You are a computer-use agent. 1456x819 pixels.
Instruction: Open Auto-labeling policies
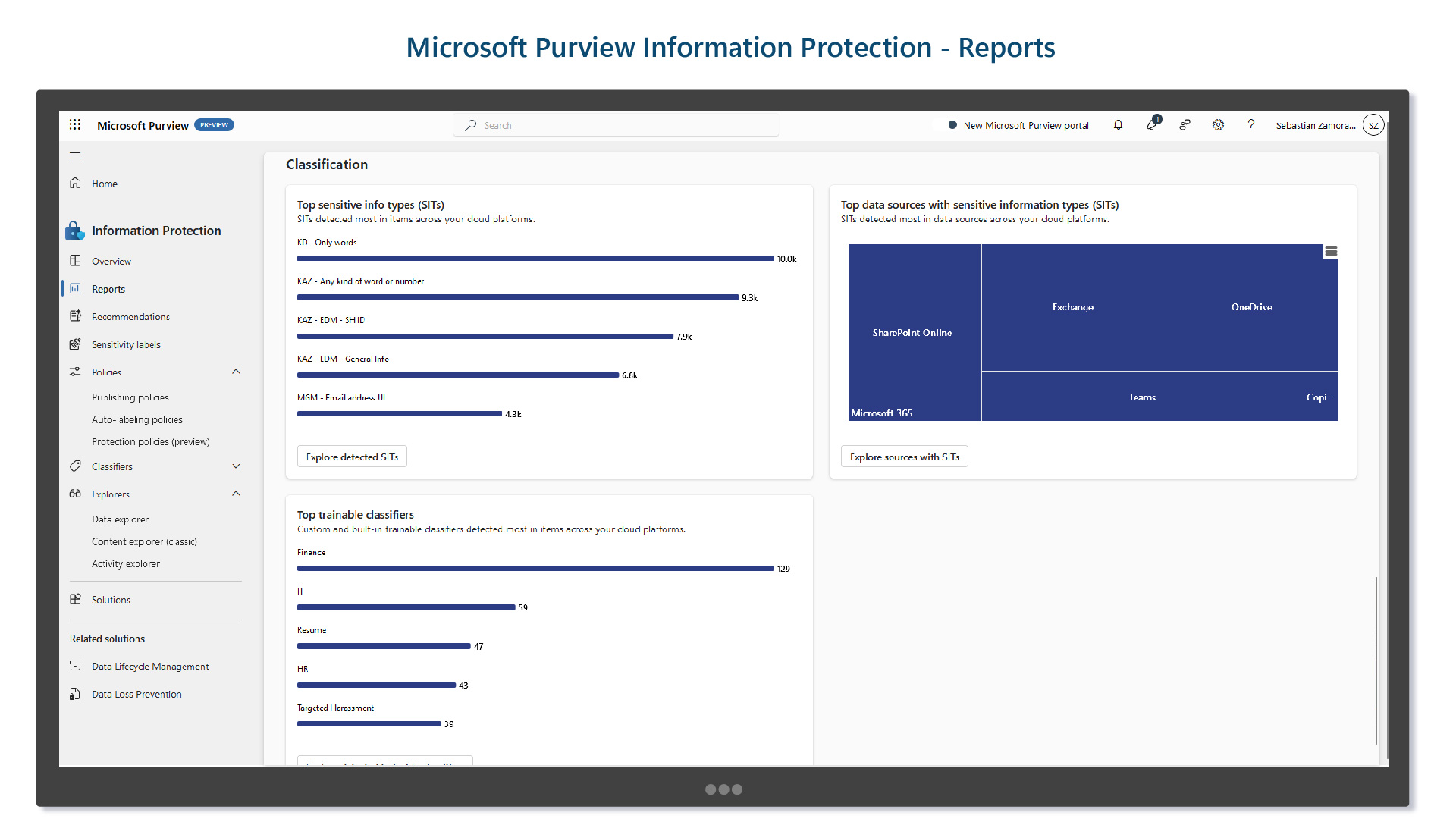(x=137, y=419)
